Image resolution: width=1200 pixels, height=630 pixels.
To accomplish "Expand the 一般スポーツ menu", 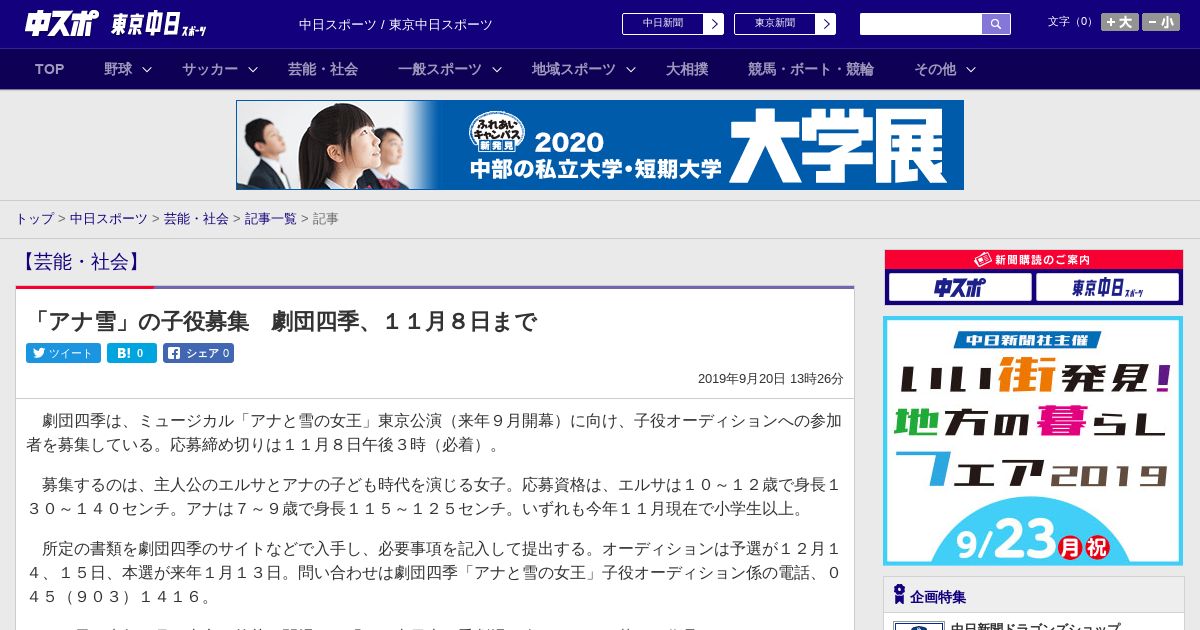I will pos(449,69).
